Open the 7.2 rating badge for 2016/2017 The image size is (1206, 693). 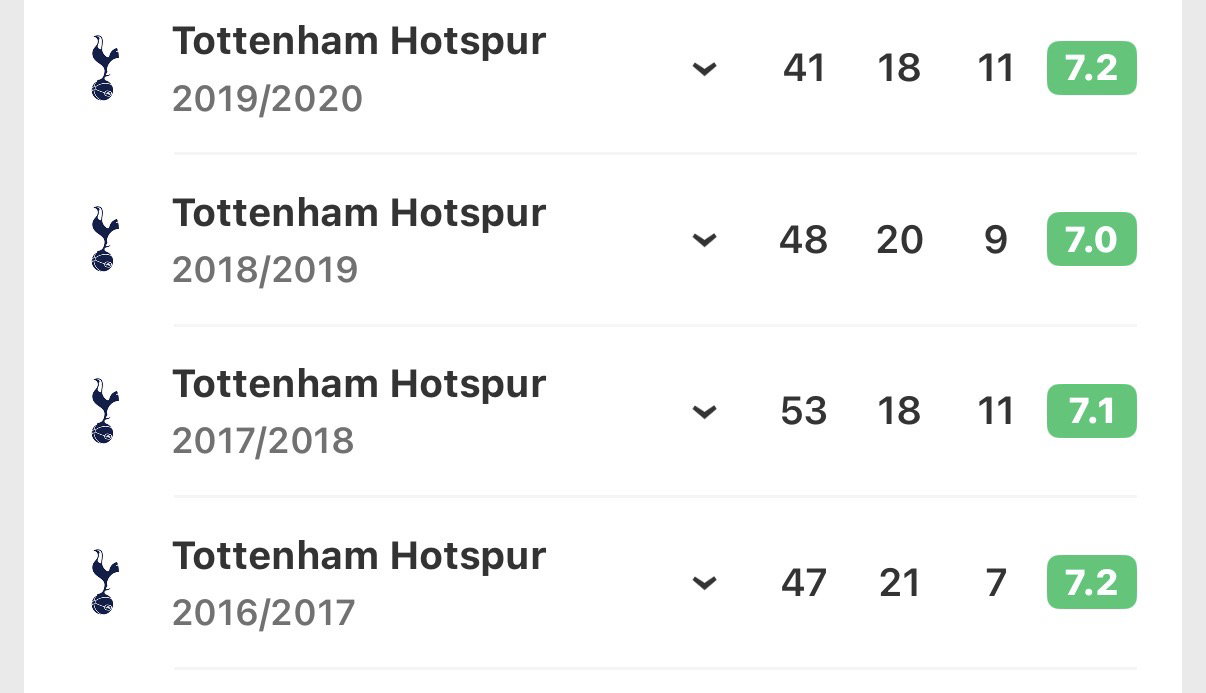[1092, 581]
